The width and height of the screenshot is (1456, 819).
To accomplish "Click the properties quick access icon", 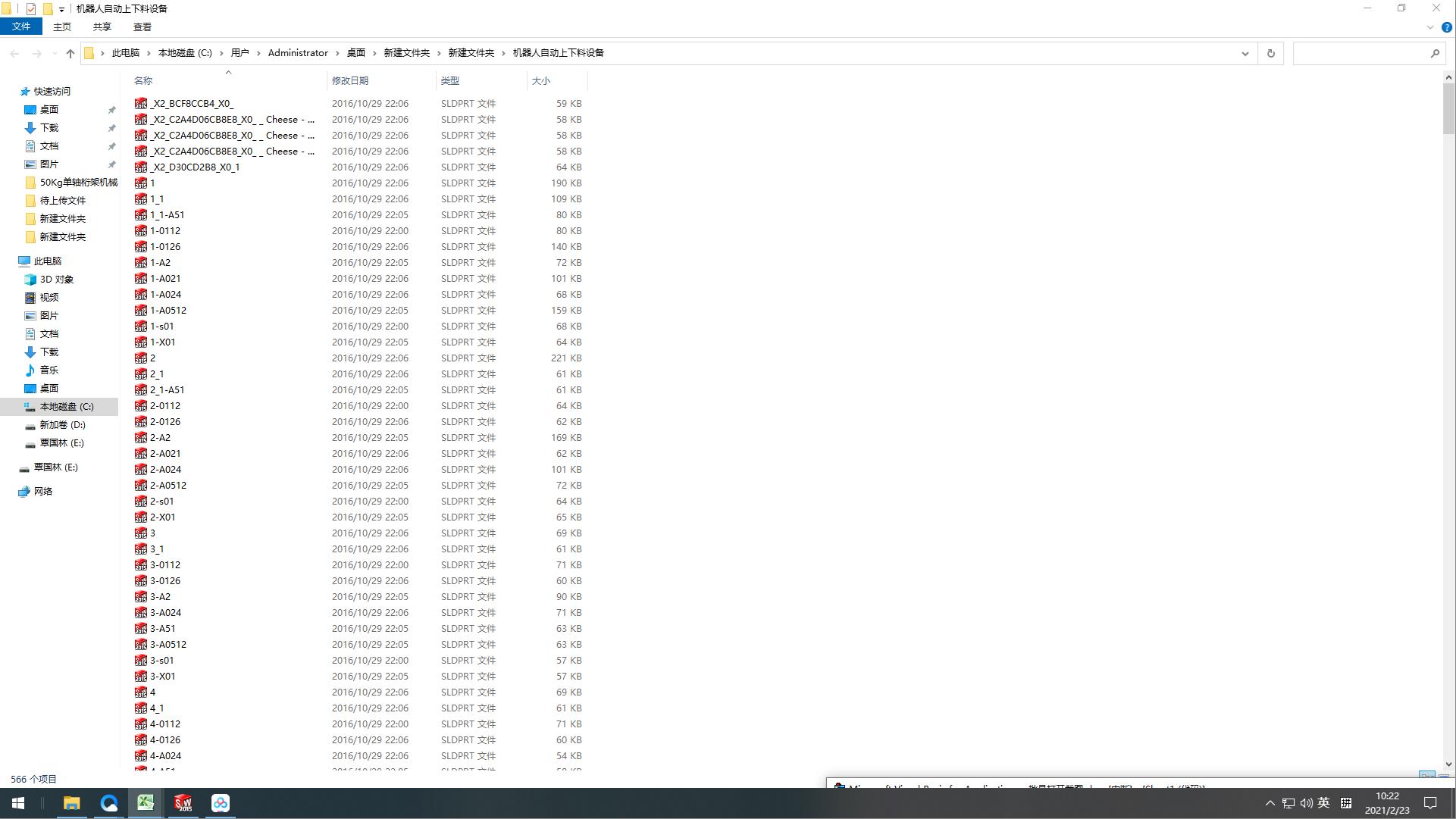I will click(x=31, y=9).
